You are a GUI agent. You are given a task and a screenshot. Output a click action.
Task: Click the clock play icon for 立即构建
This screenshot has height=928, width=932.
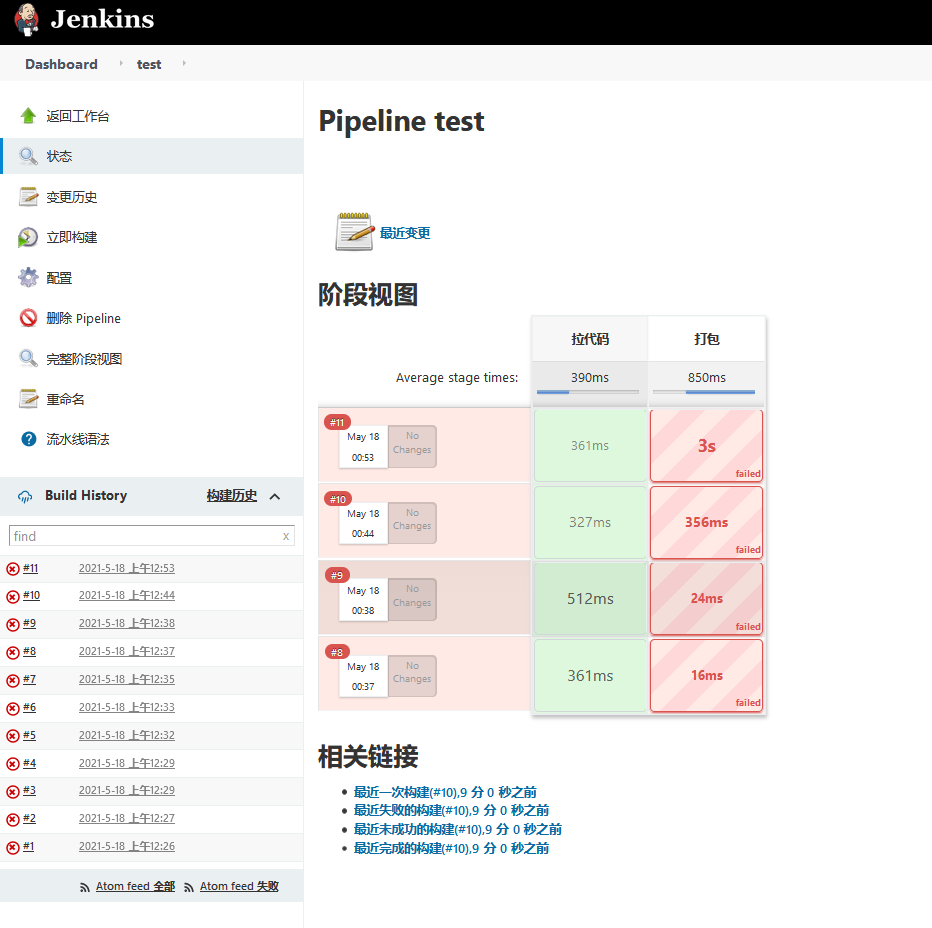[x=28, y=237]
